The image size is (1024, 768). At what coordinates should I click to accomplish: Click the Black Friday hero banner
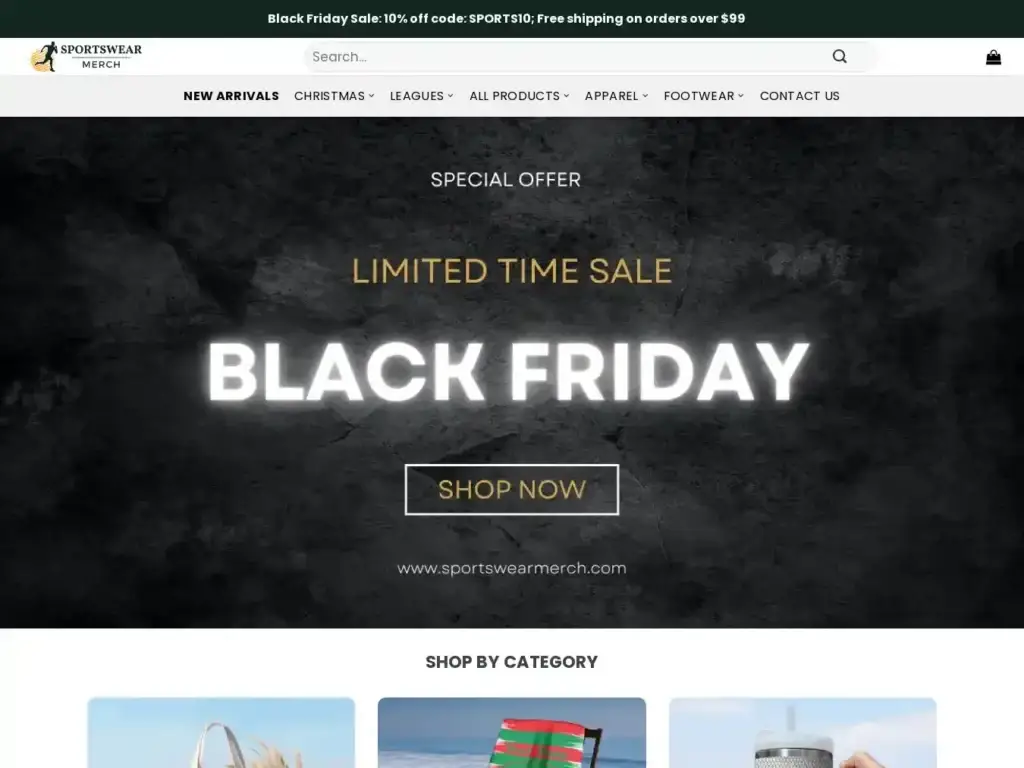coord(512,372)
